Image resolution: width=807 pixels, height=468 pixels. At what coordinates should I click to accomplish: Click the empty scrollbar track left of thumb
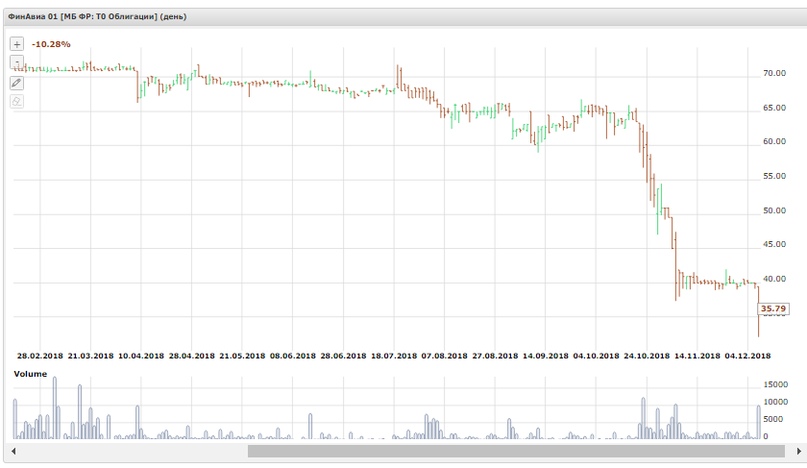point(130,451)
